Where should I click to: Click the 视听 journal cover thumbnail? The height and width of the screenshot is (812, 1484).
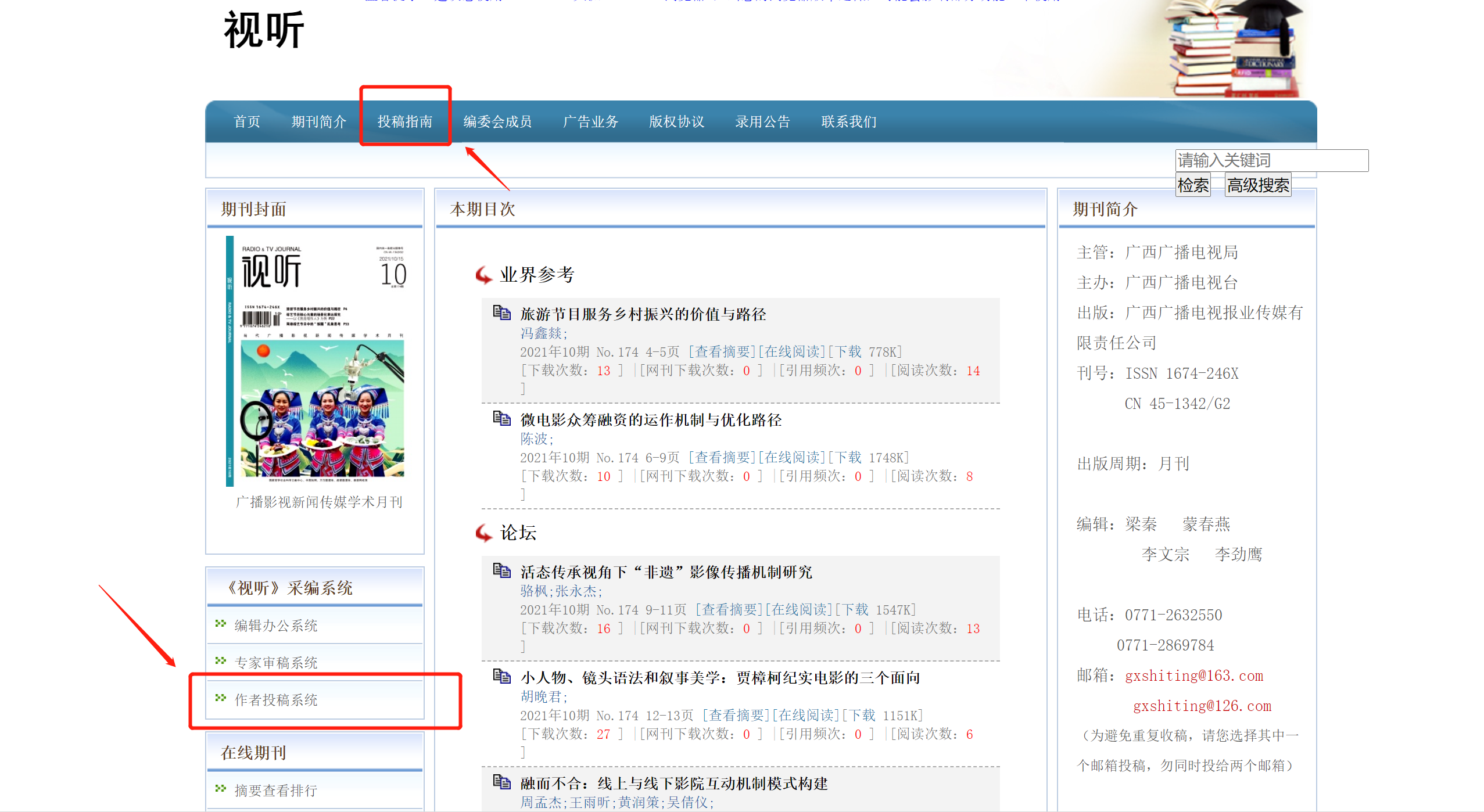[x=315, y=361]
